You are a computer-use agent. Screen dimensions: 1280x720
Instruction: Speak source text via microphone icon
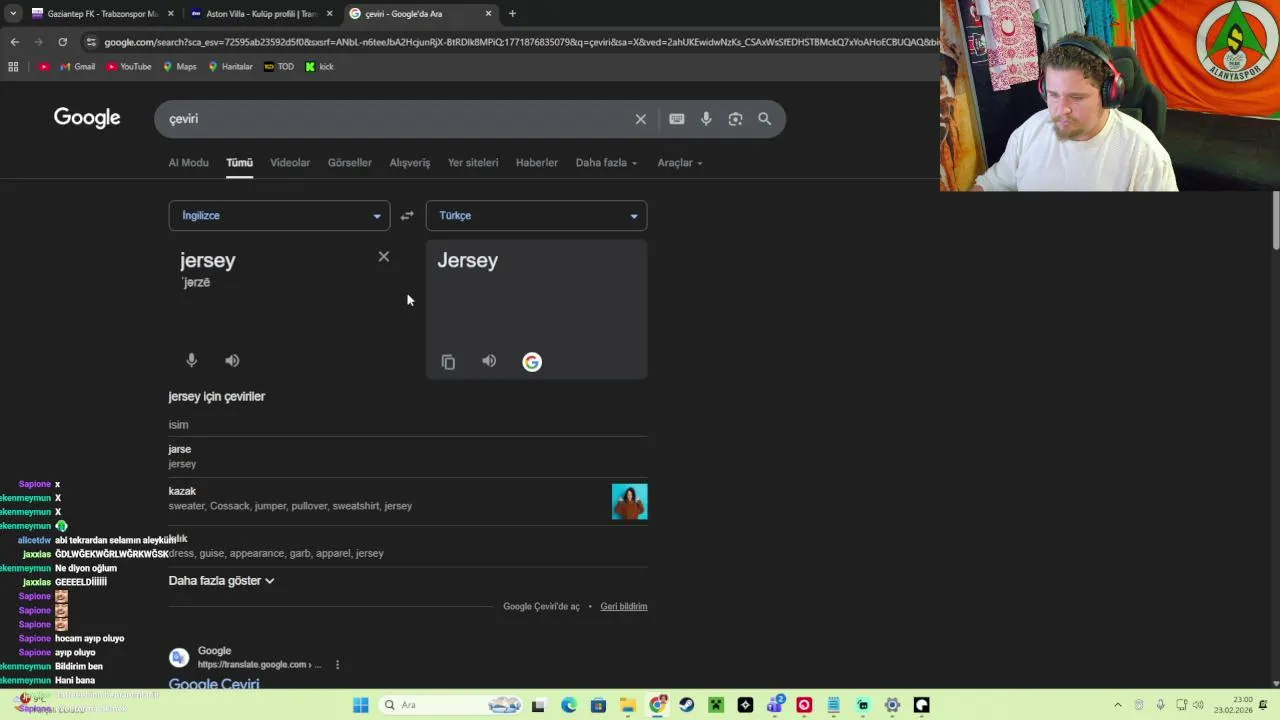(x=192, y=361)
